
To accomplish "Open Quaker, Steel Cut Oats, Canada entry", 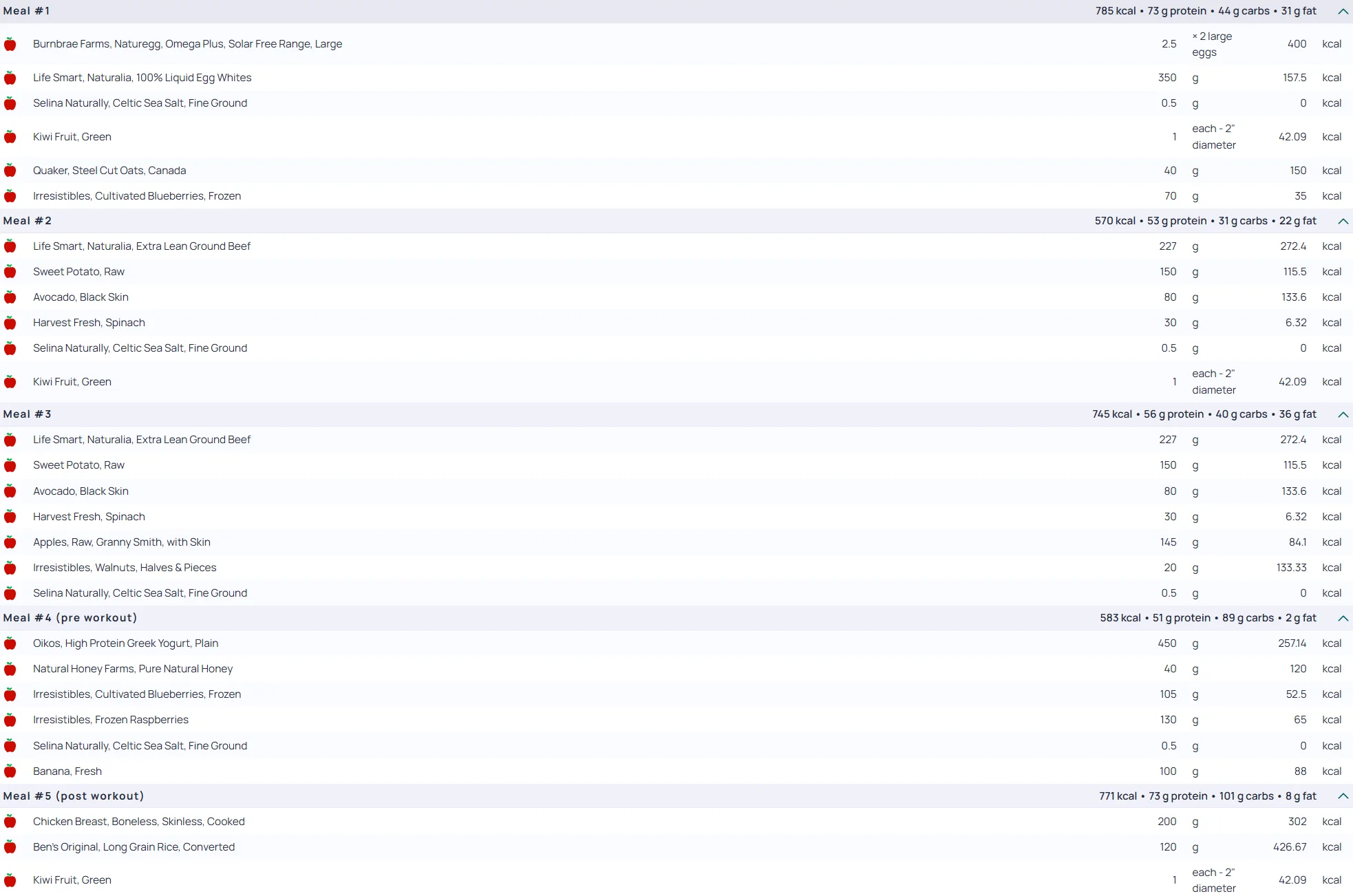I will click(x=109, y=171).
